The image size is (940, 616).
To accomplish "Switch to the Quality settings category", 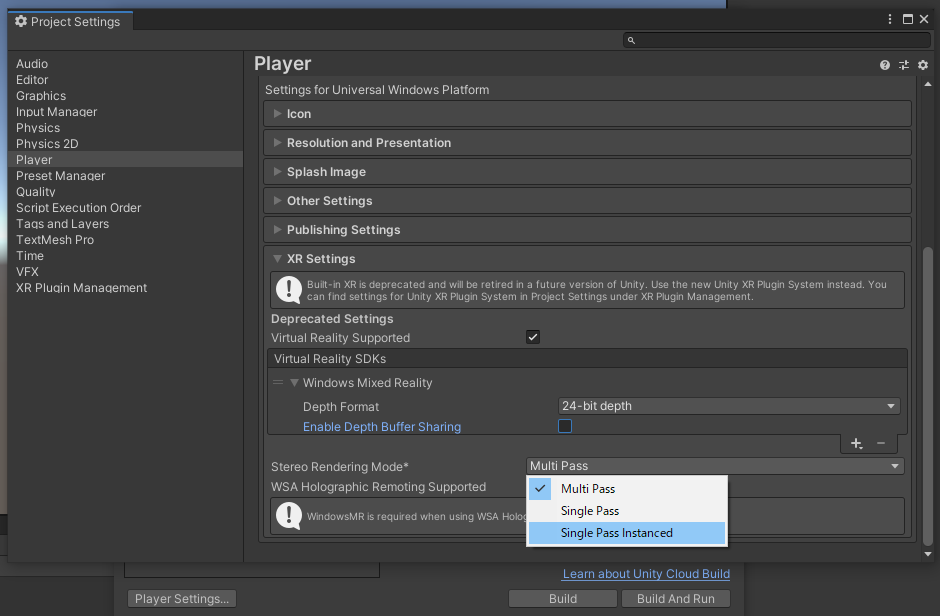I will tap(36, 191).
